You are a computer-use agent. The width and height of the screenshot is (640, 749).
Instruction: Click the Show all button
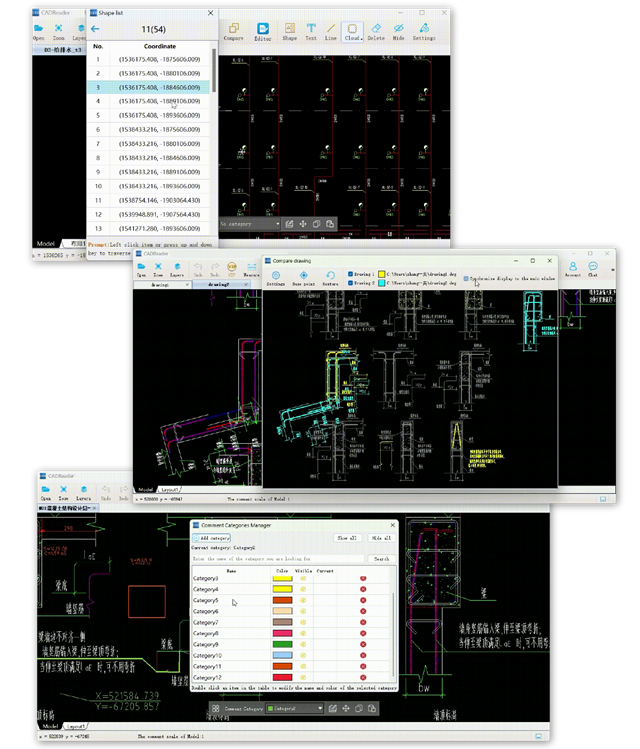[347, 538]
